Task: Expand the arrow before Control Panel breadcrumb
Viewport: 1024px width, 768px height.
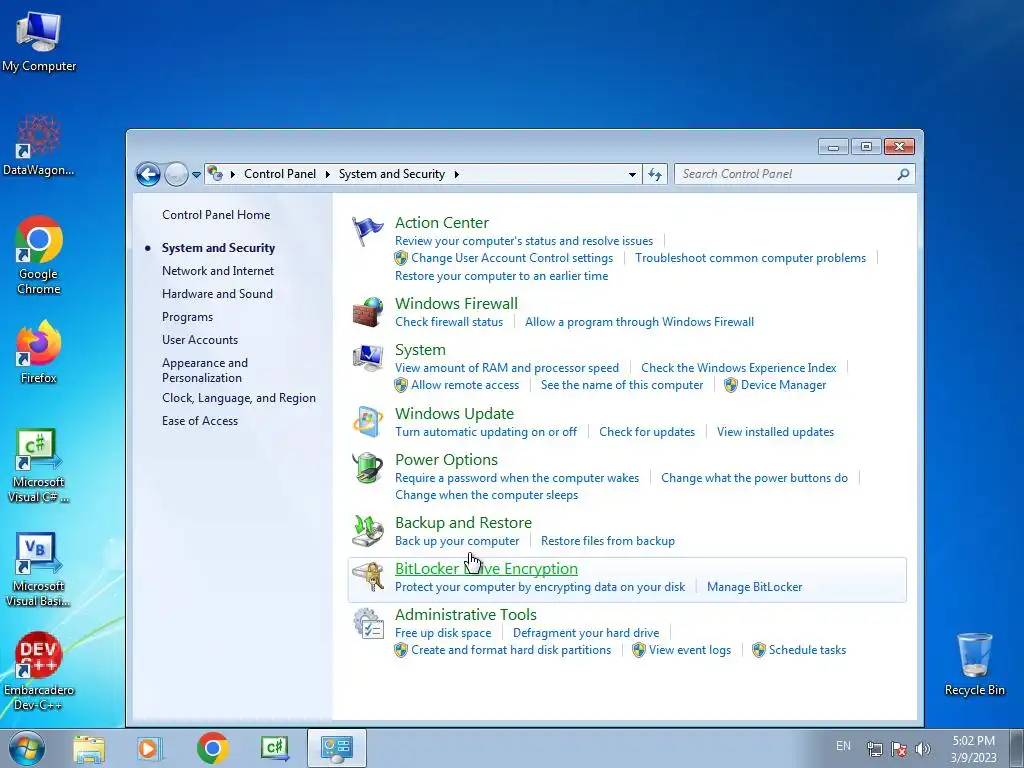Action: pyautogui.click(x=232, y=174)
